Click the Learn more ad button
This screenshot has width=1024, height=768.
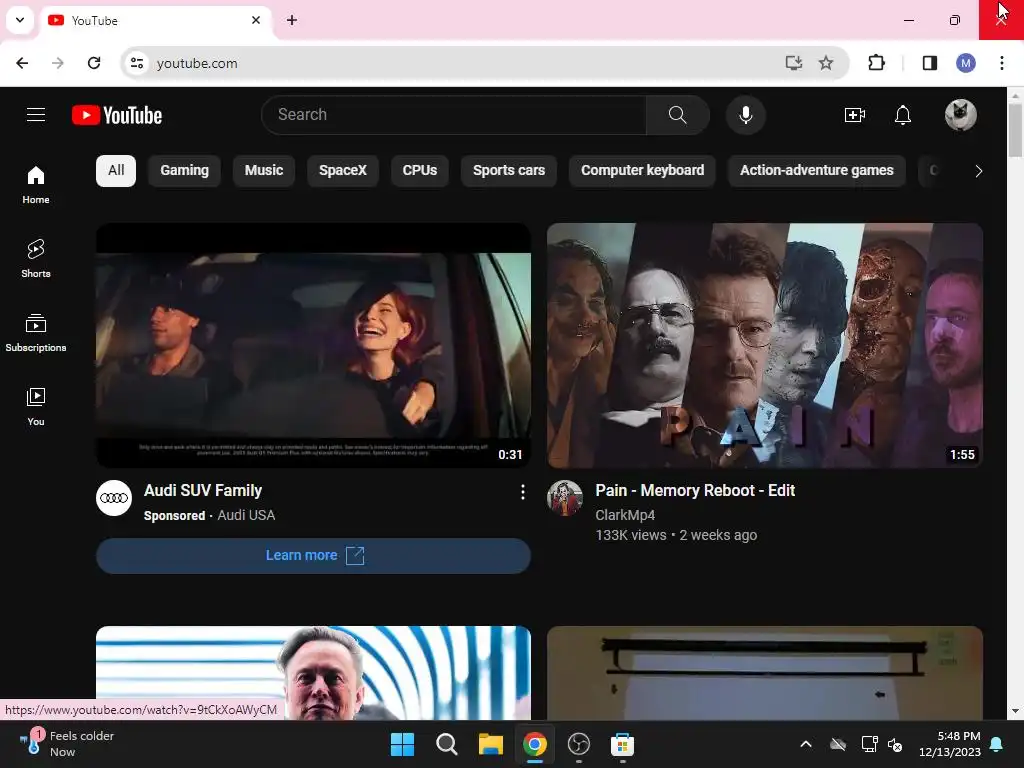[313, 556]
